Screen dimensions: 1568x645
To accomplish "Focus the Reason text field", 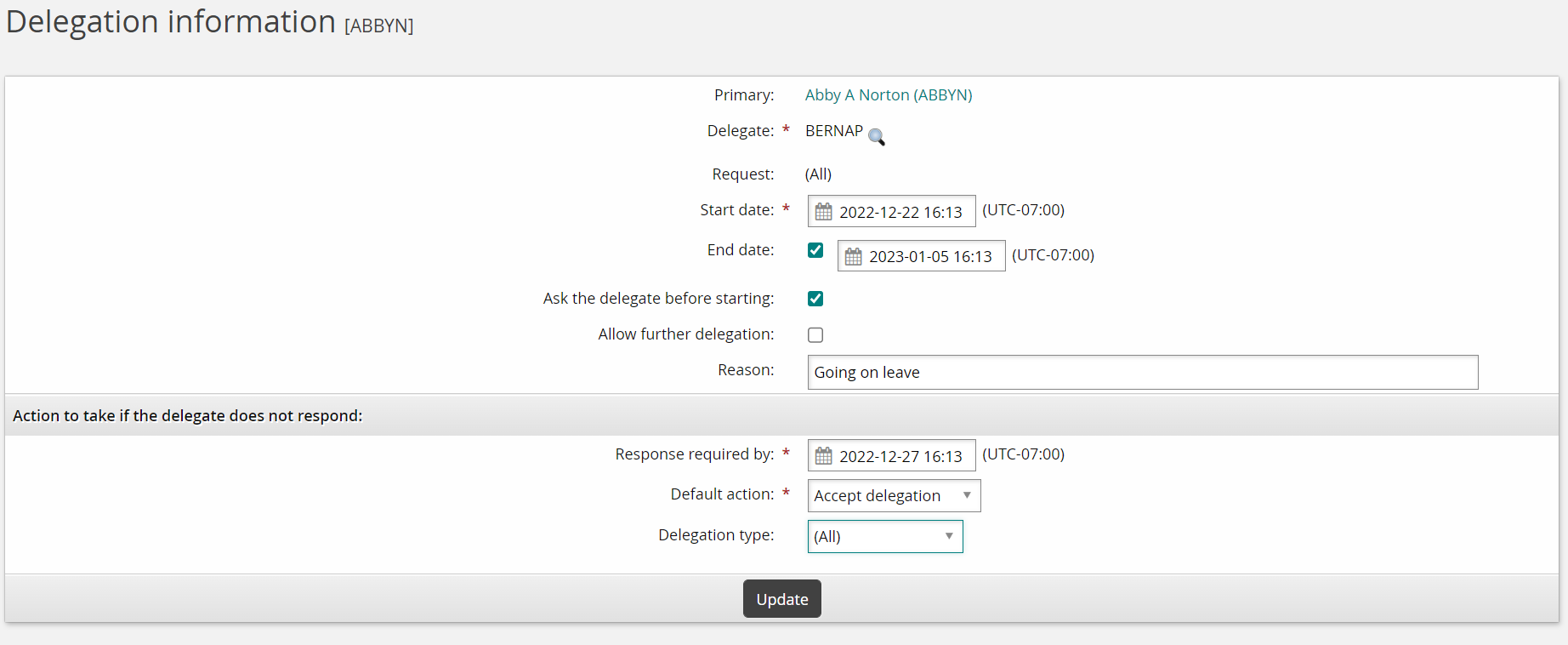I will pos(1142,373).
